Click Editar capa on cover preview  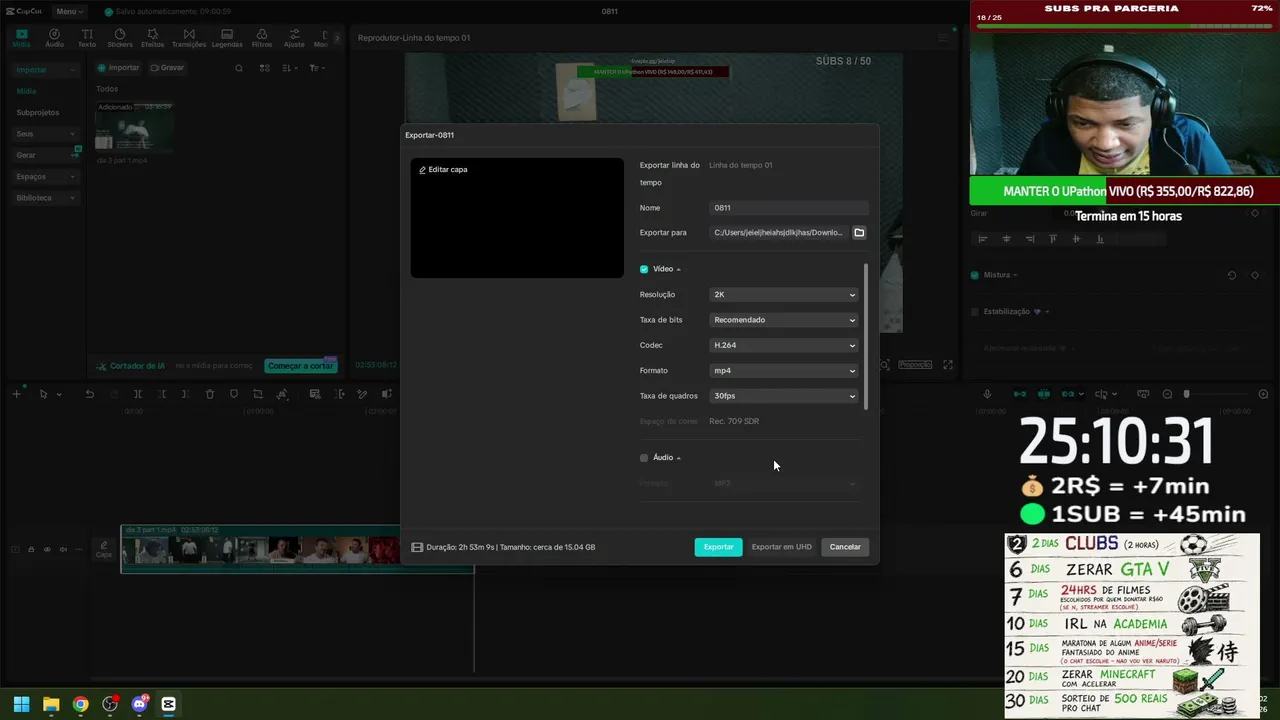(x=443, y=169)
